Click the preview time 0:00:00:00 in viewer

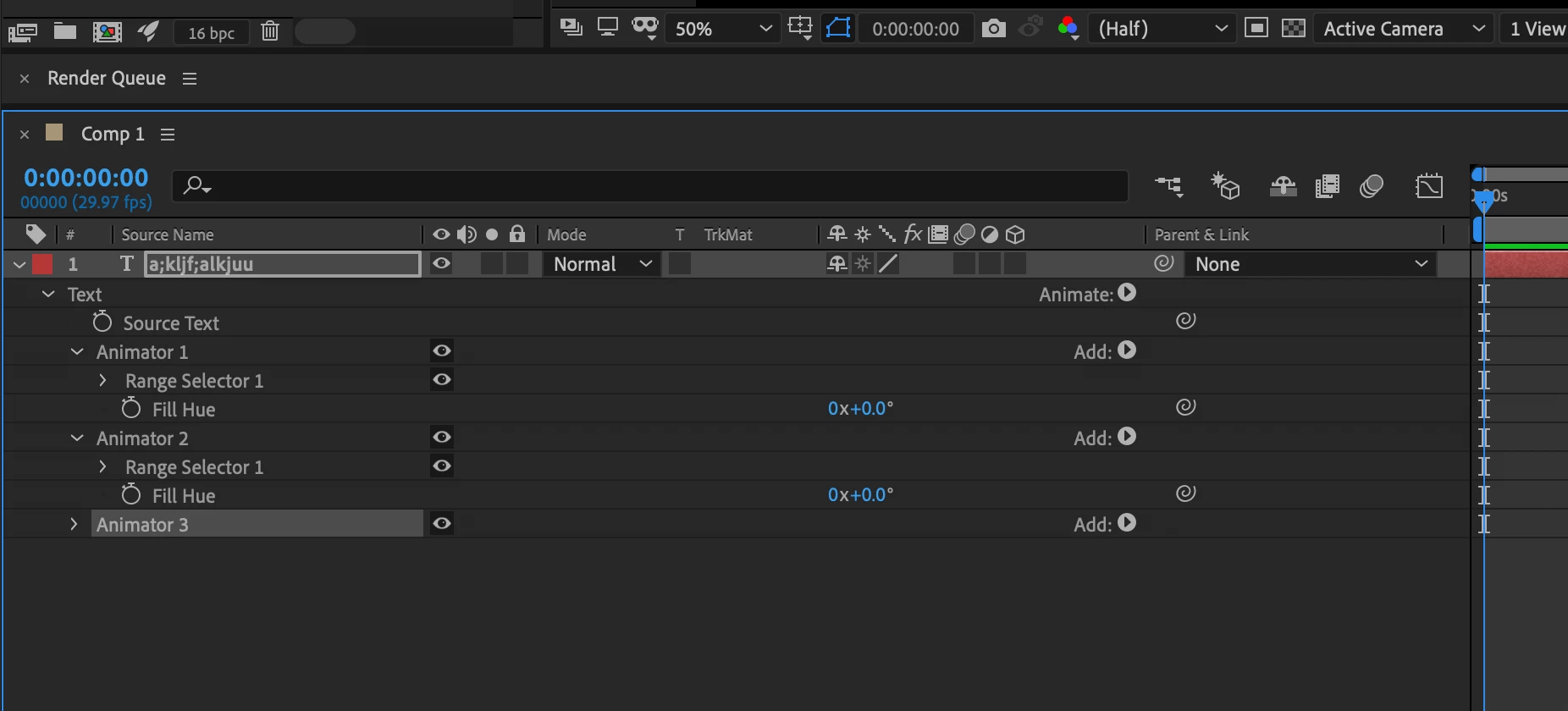pyautogui.click(x=915, y=29)
